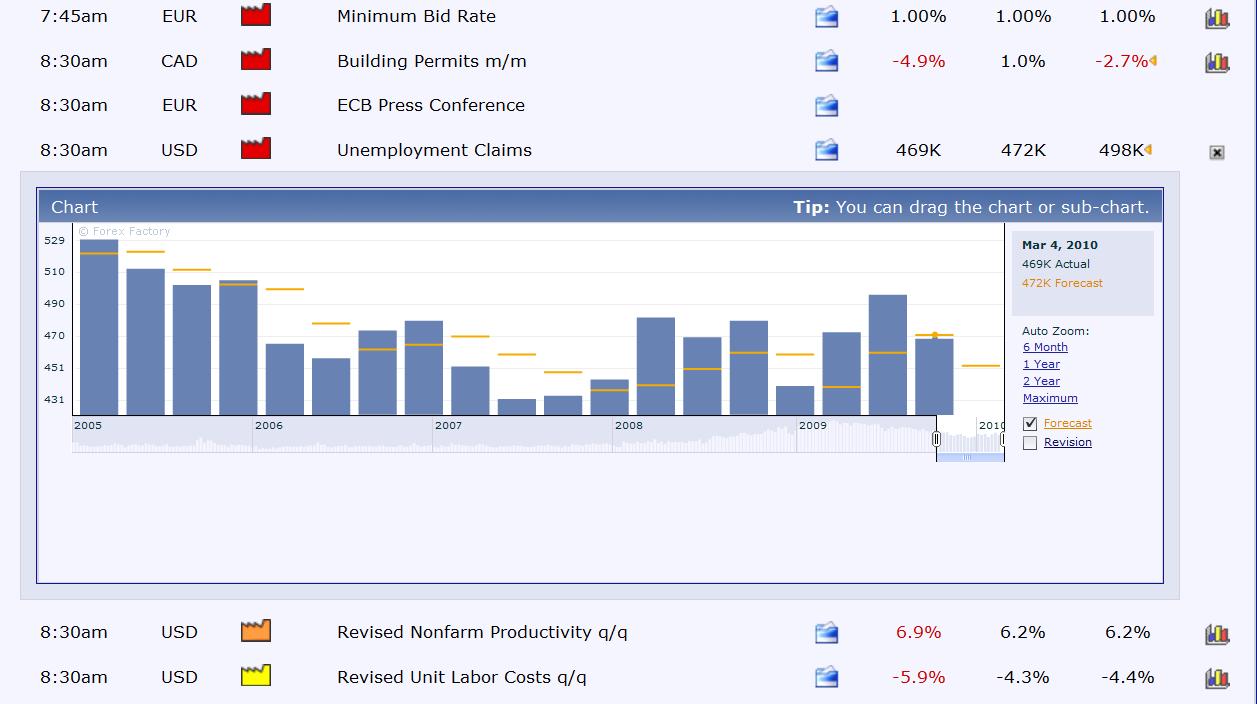Viewport: 1257px width, 704px height.
Task: Open detail folder for Unemployment Claims
Action: (826, 151)
